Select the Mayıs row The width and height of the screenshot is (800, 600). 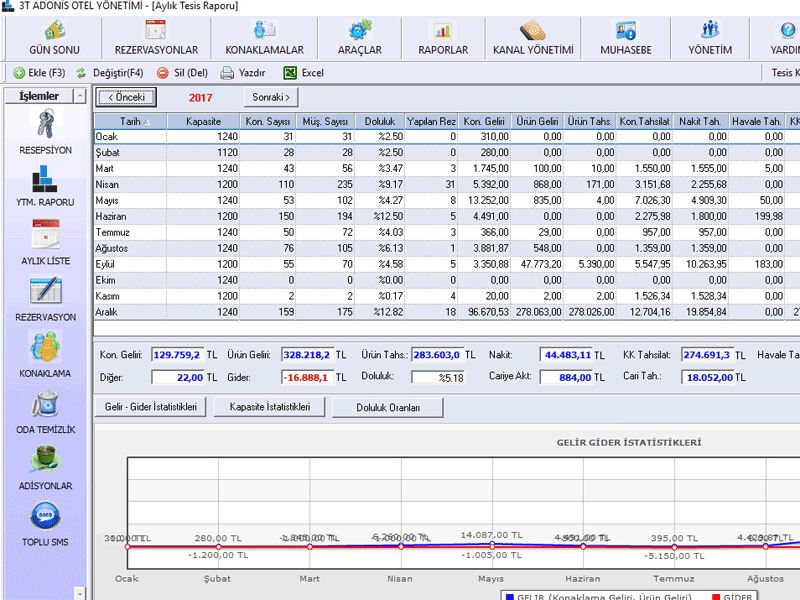(447, 201)
